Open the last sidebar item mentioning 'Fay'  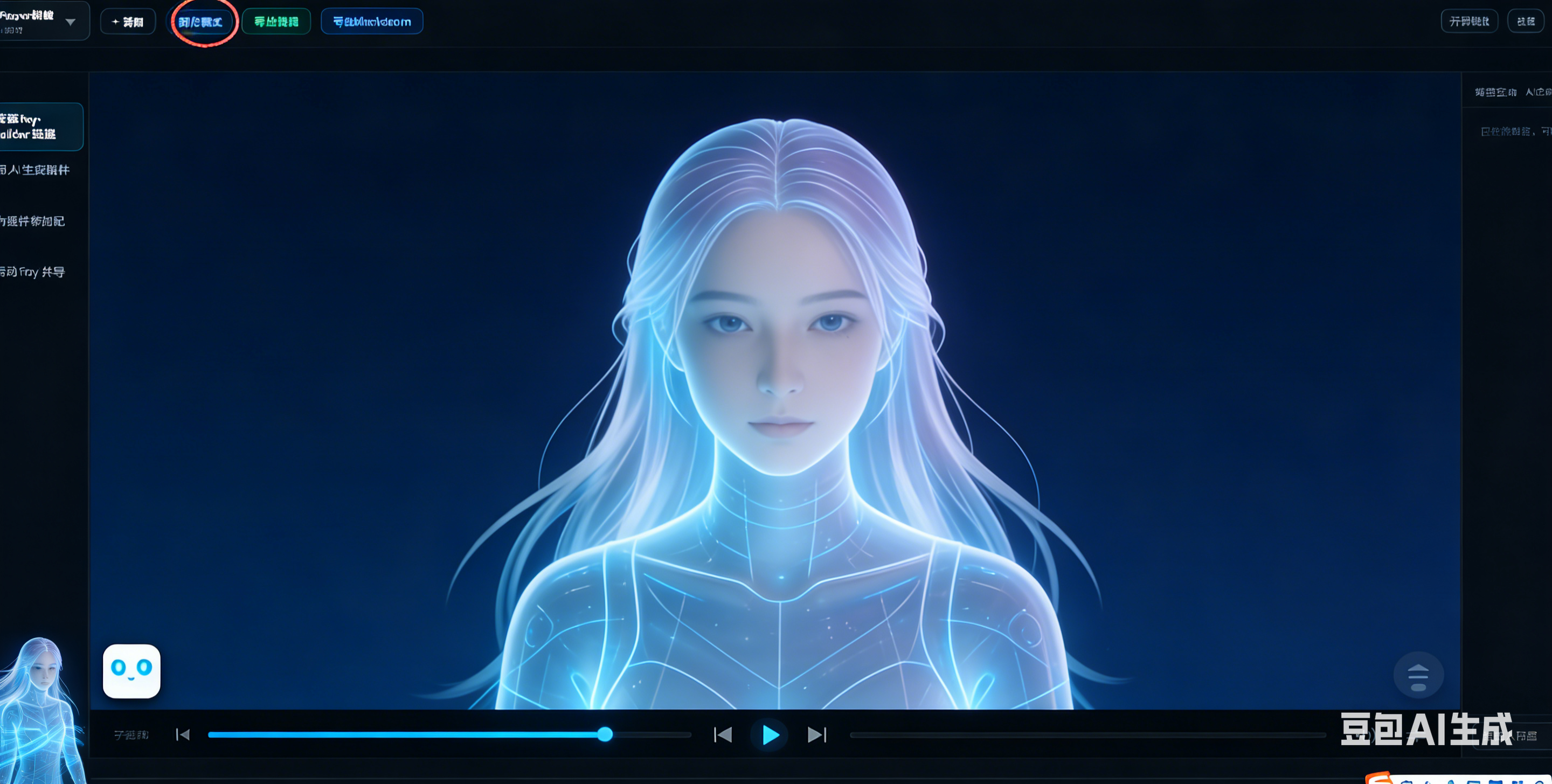pos(33,272)
